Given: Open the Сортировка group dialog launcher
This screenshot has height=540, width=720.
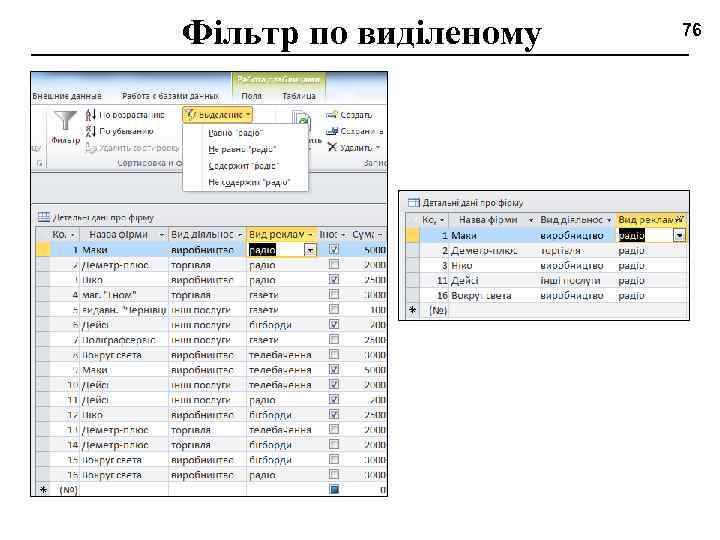Looking at the screenshot, I should (x=39, y=163).
